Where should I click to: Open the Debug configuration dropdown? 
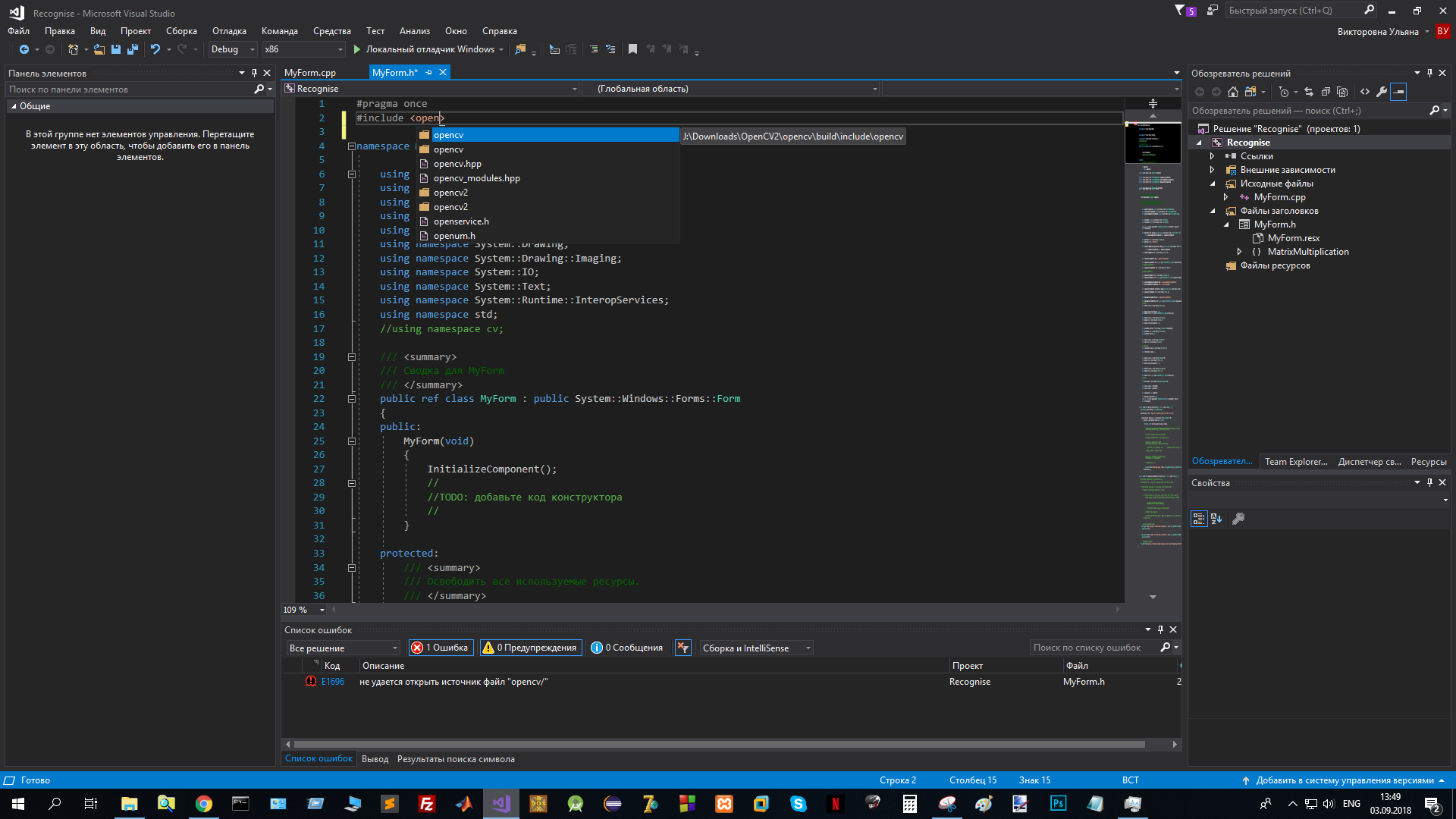(x=233, y=49)
